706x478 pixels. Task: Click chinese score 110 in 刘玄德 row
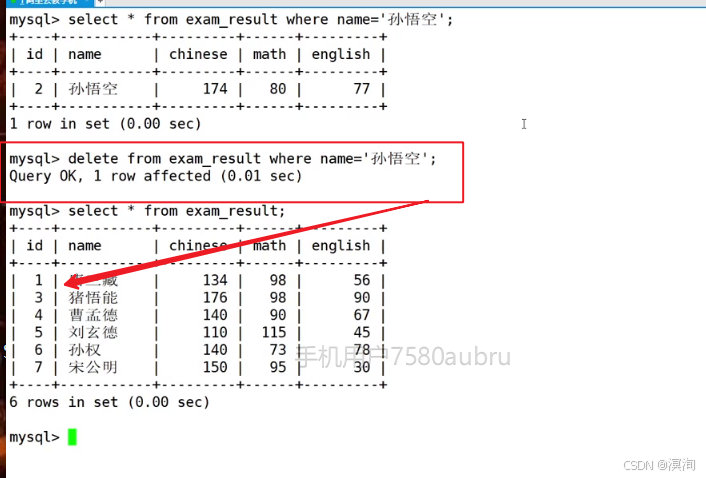215,332
